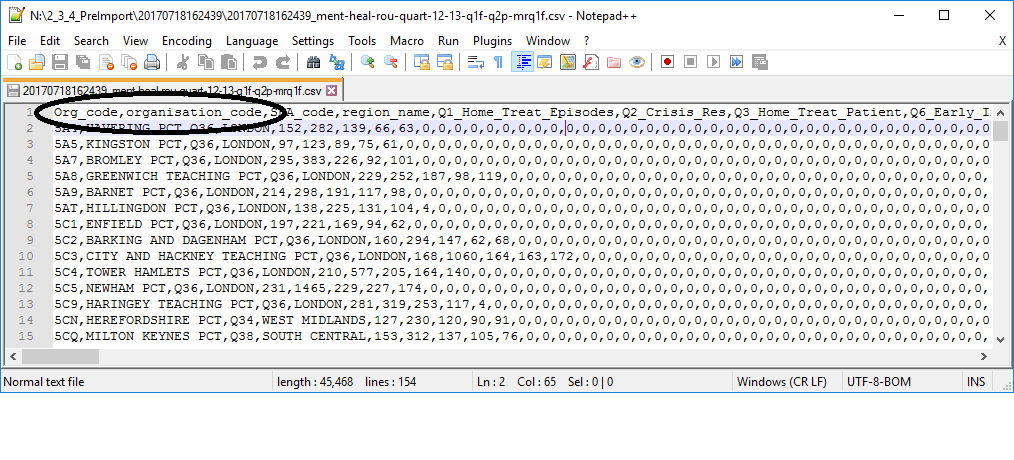Open the Function List icon
The image size is (1014, 460).
click(x=591, y=62)
